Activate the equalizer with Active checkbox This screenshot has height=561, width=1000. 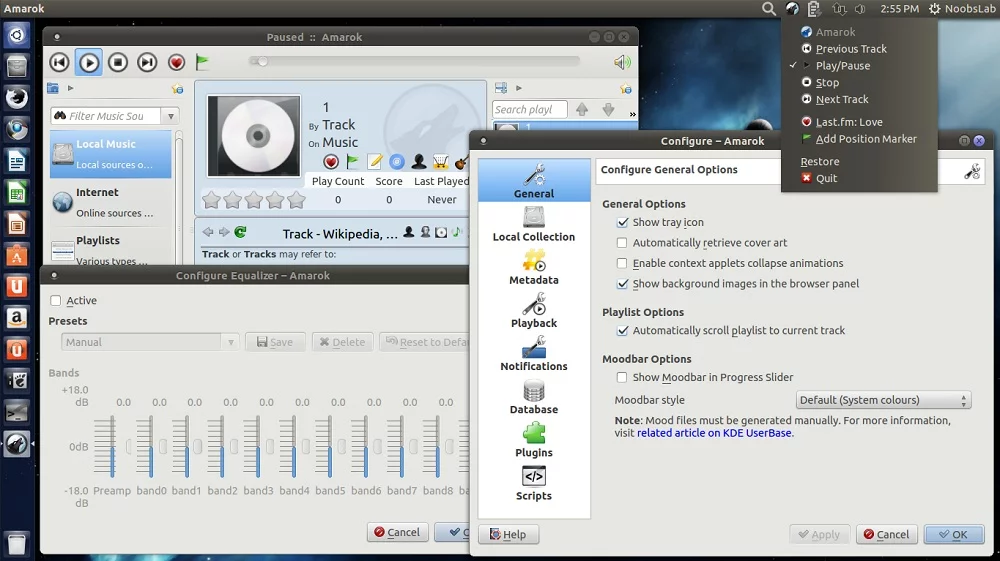[56, 301]
